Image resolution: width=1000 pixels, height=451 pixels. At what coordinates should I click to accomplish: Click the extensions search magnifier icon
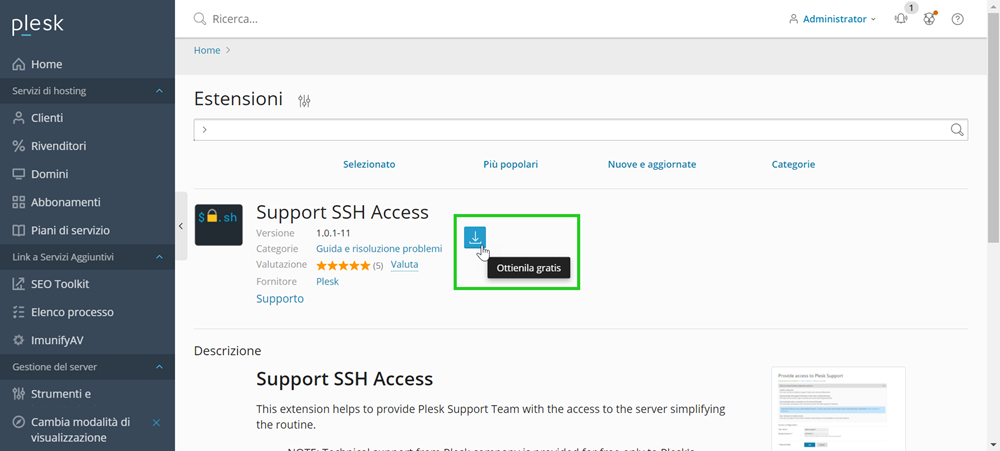point(957,129)
